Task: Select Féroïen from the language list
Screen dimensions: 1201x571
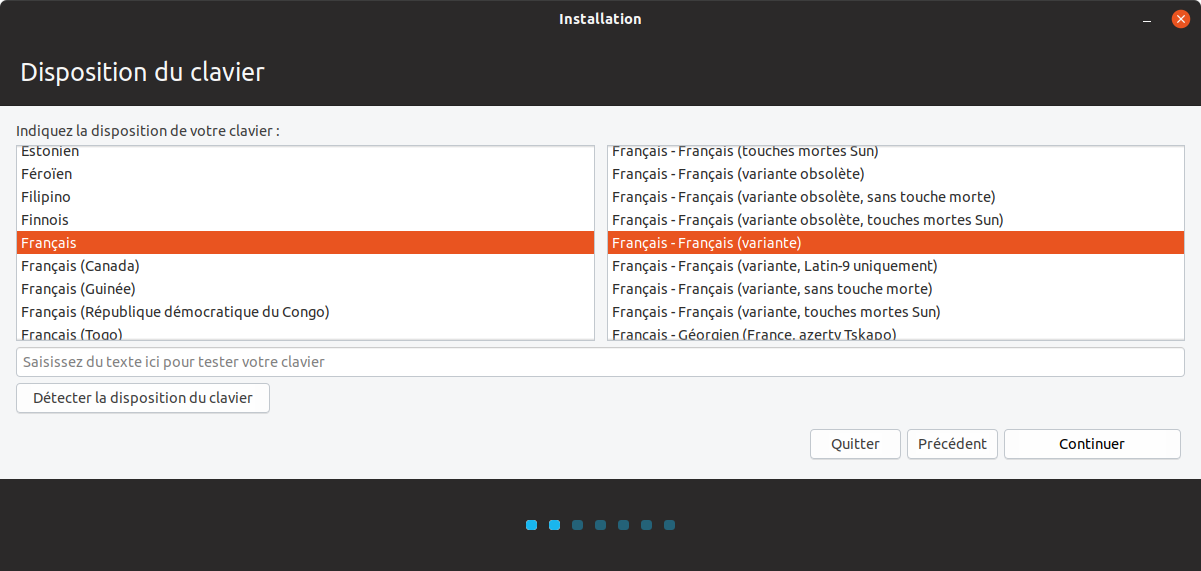Action: tap(47, 174)
